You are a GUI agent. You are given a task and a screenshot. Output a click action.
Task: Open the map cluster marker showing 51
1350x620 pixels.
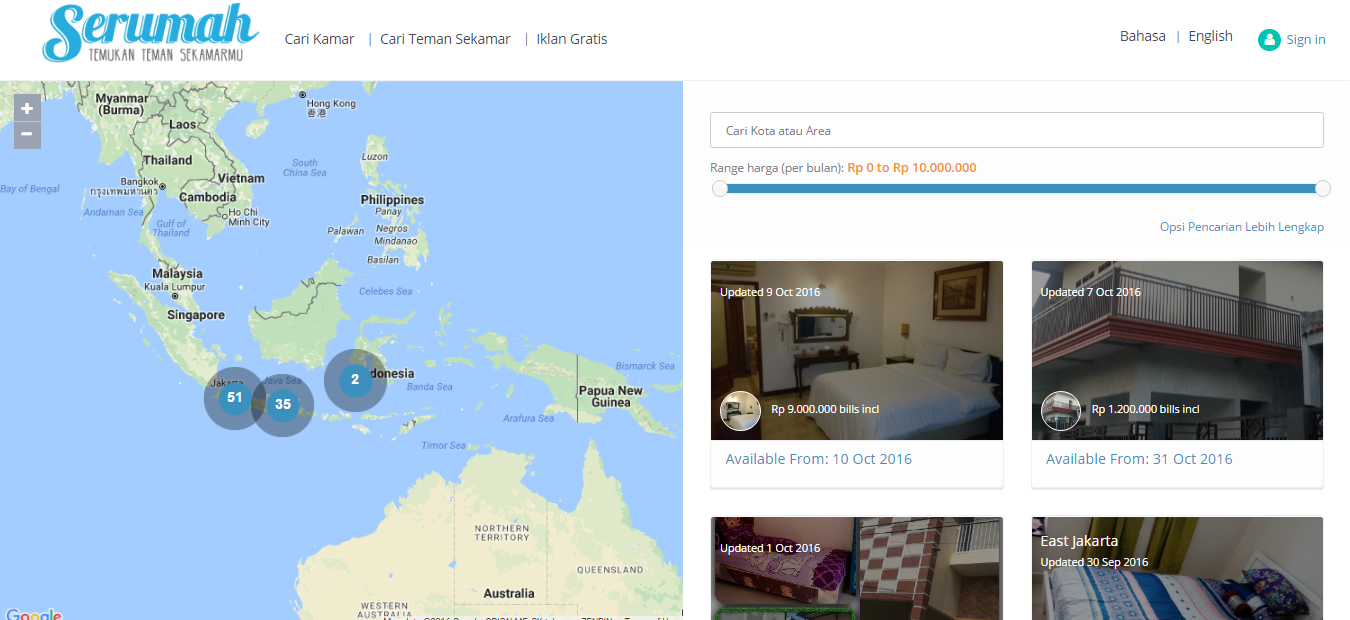(234, 398)
